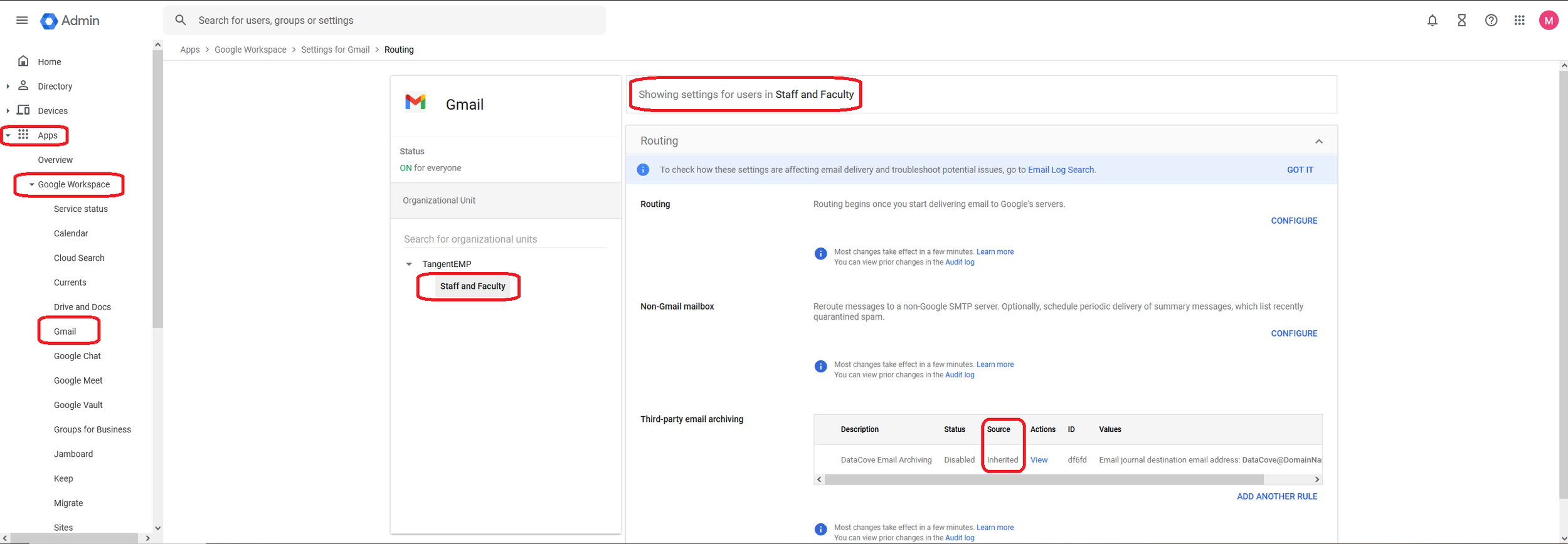This screenshot has width=1568, height=544.
Task: Expand the Directory section arrow
Action: click(x=8, y=86)
